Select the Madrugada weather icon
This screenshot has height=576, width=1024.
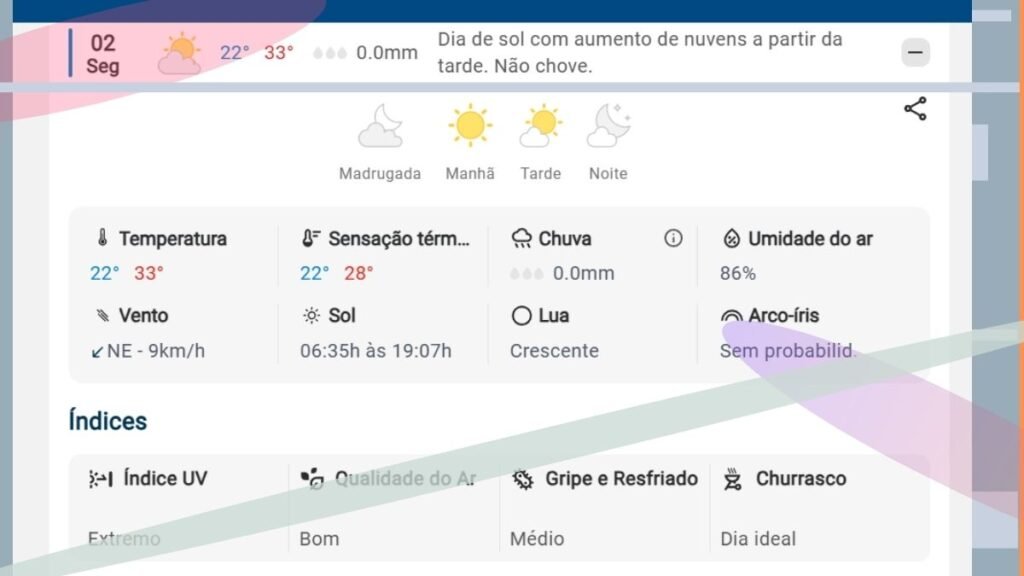380,127
